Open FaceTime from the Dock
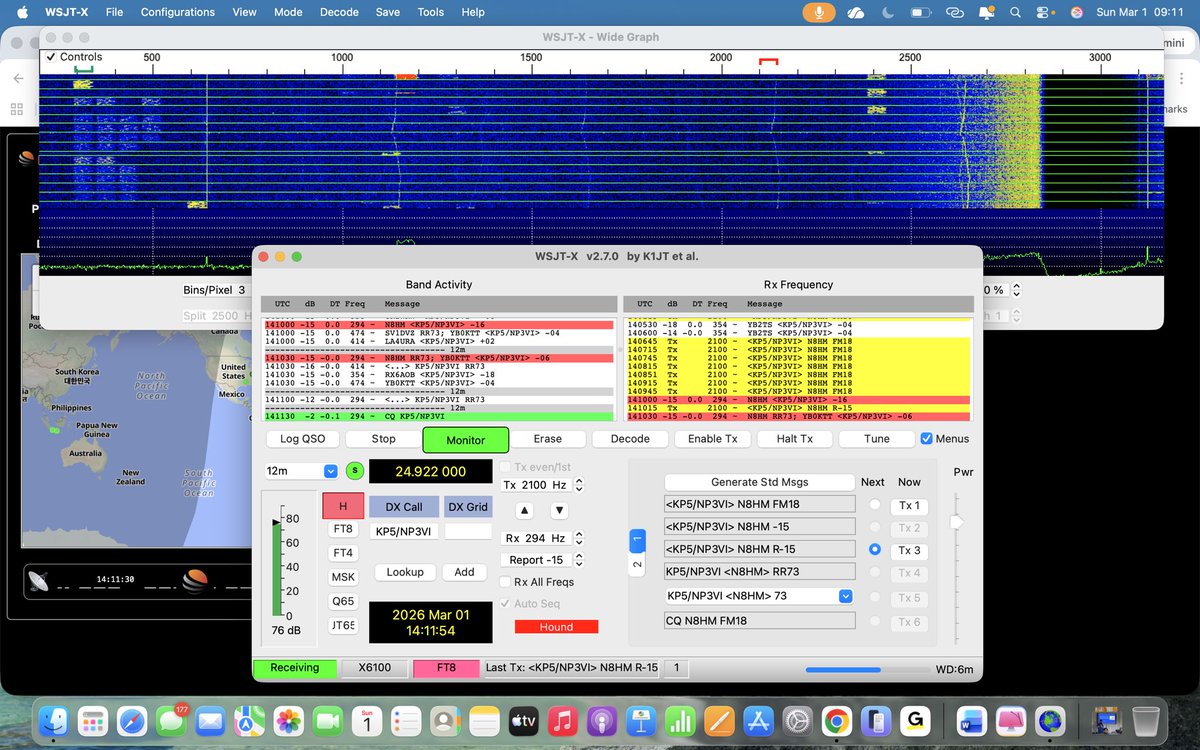1200x750 pixels. 328,721
